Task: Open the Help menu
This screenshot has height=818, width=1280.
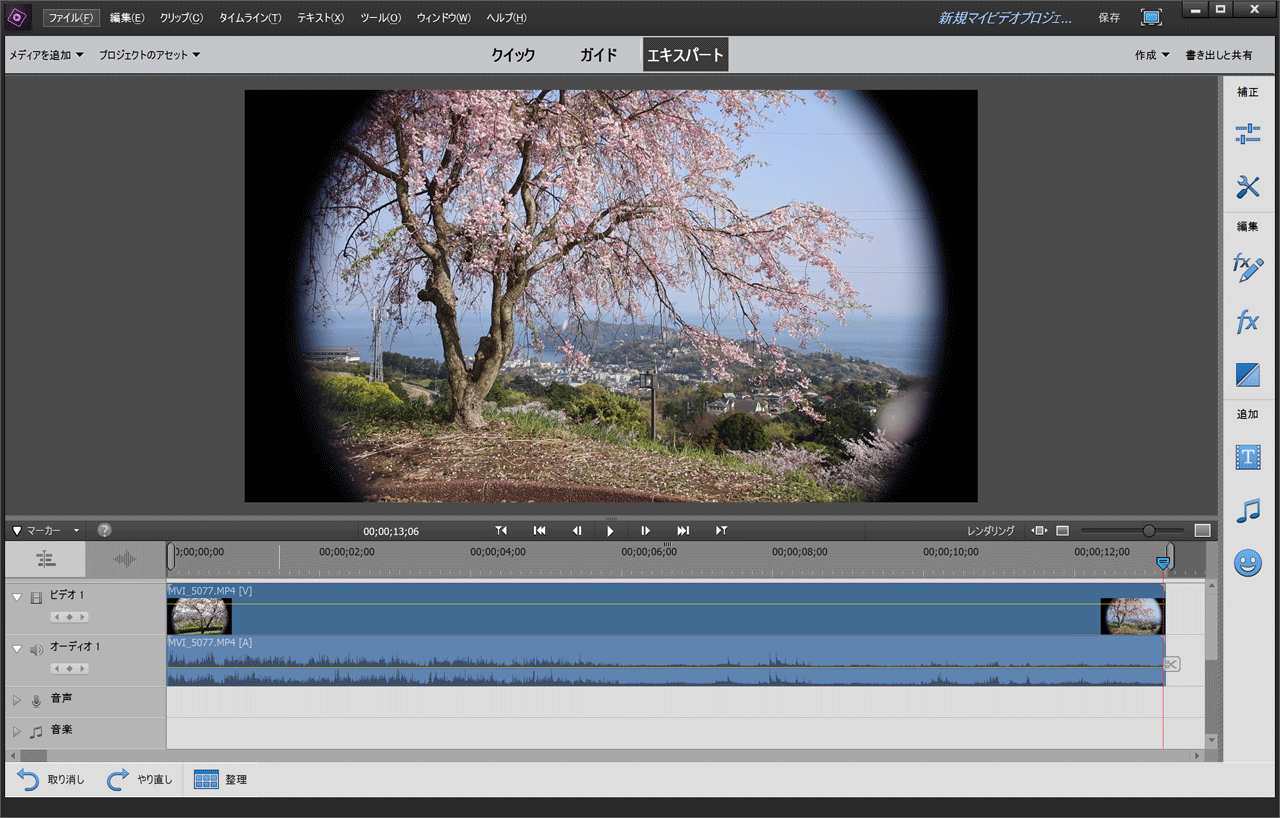Action: point(506,18)
